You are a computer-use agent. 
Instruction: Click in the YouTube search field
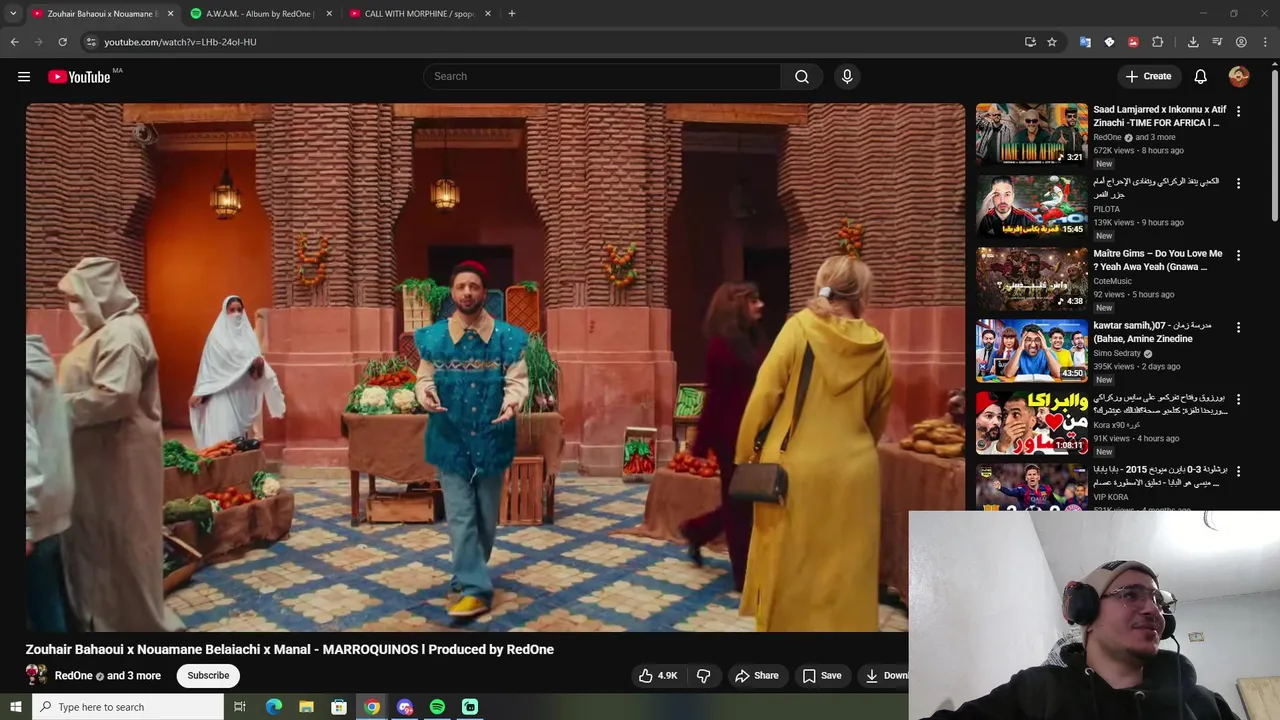pos(602,76)
